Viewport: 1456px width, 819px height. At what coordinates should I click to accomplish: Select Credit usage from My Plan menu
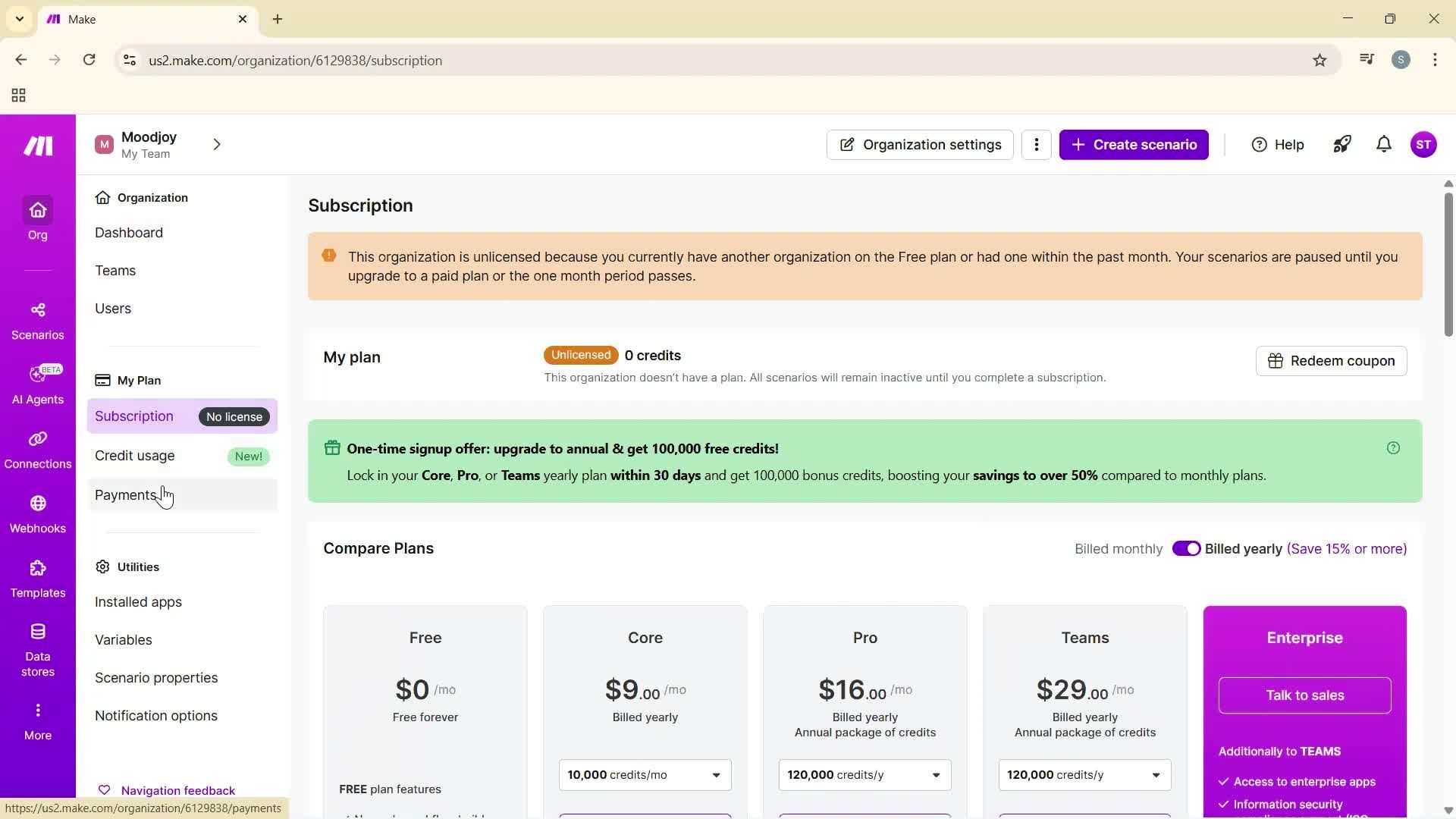pyautogui.click(x=135, y=455)
